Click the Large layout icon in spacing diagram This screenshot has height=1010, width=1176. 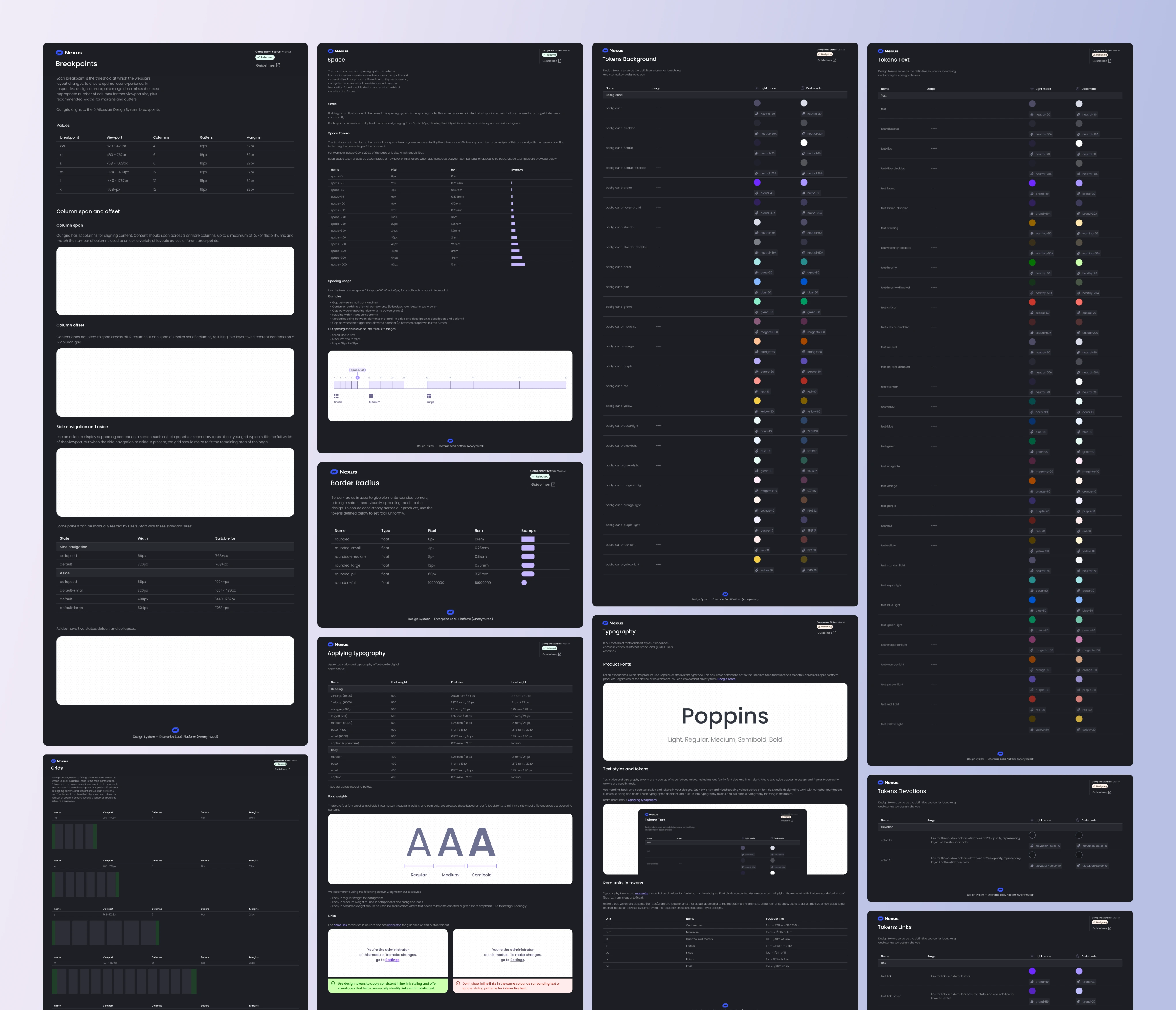pyautogui.click(x=428, y=396)
